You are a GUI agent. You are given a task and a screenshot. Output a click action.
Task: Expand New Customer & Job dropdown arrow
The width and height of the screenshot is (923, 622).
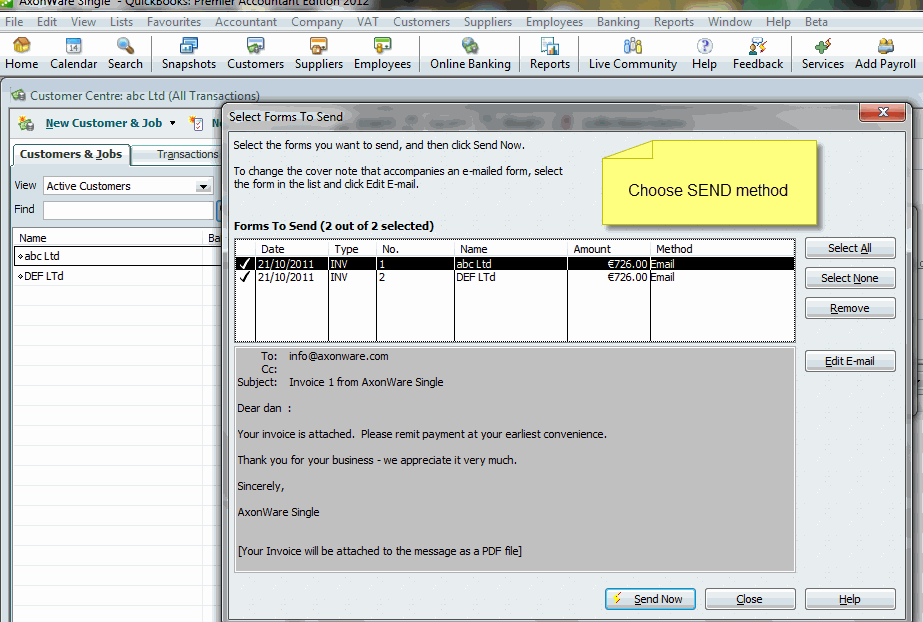click(x=172, y=123)
